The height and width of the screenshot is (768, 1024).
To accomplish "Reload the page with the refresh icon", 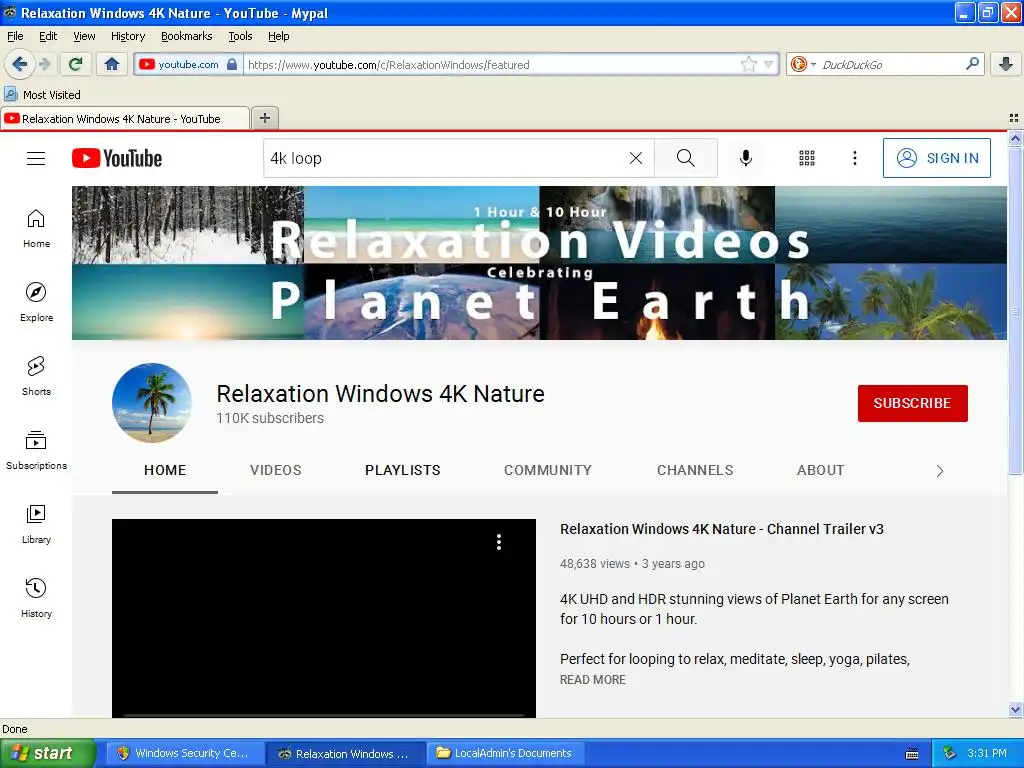I will click(75, 64).
